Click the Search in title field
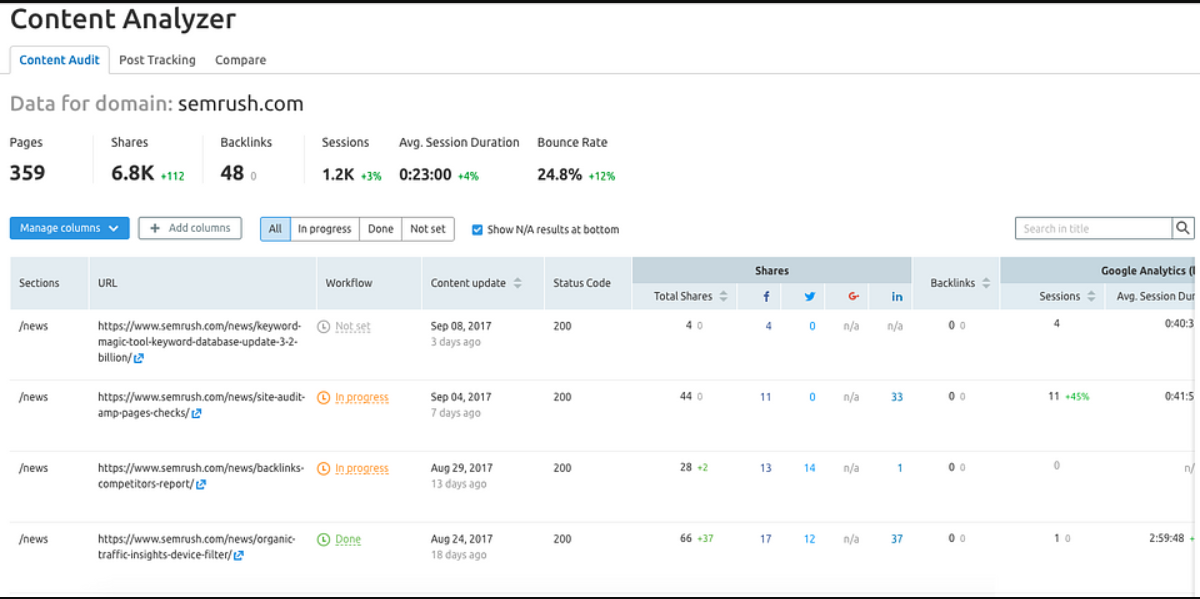Screen dimensions: 1200x599 1093,229
